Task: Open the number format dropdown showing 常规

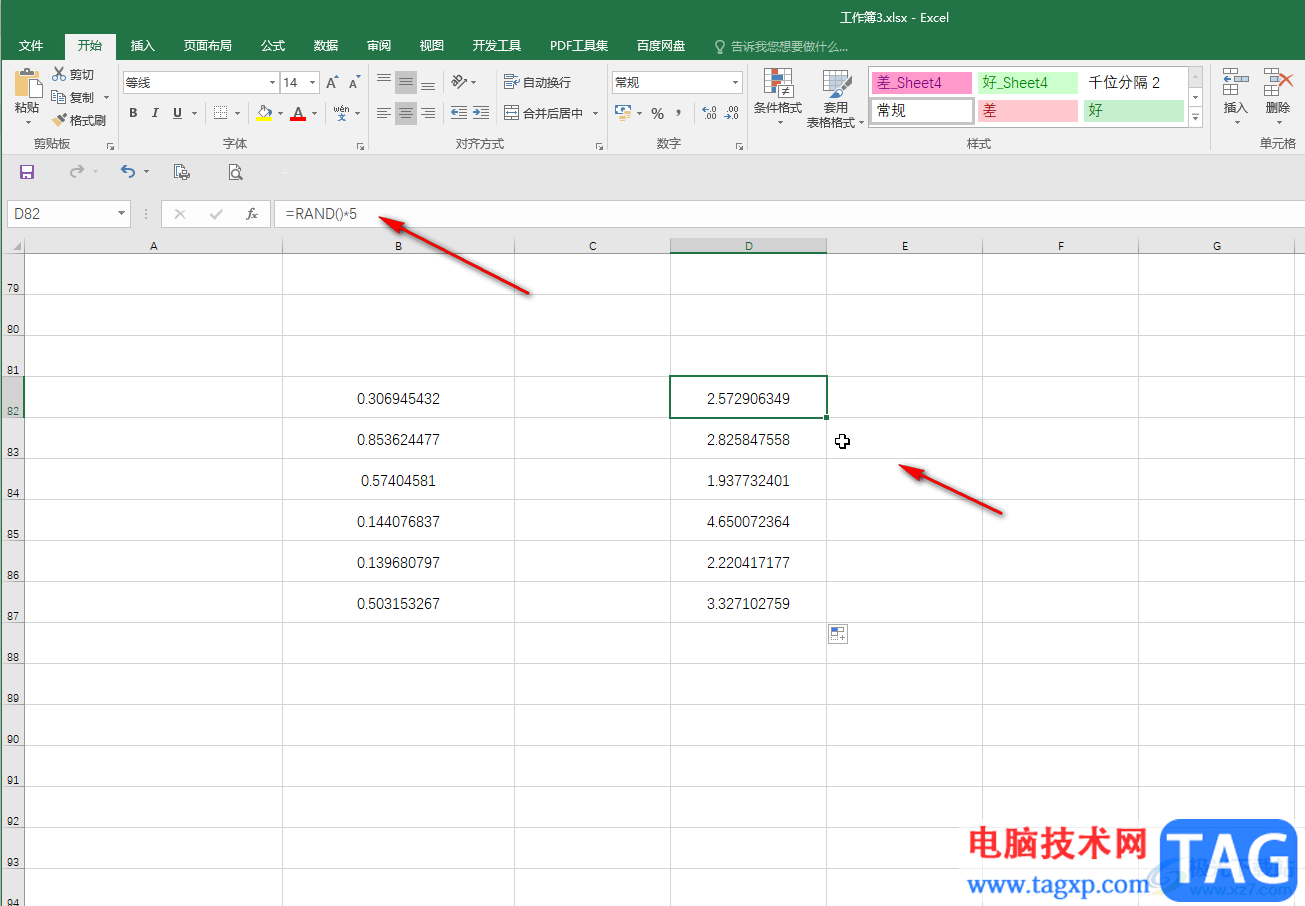Action: click(736, 83)
